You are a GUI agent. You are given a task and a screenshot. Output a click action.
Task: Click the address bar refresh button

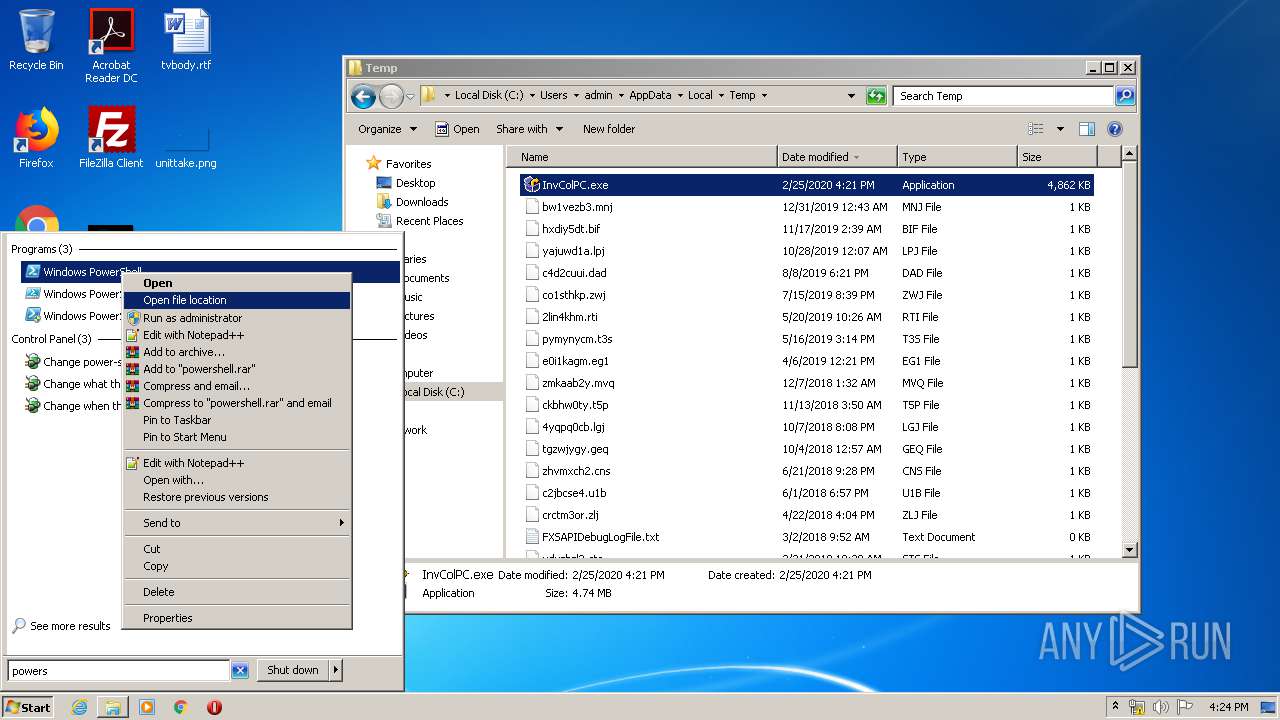tap(876, 96)
